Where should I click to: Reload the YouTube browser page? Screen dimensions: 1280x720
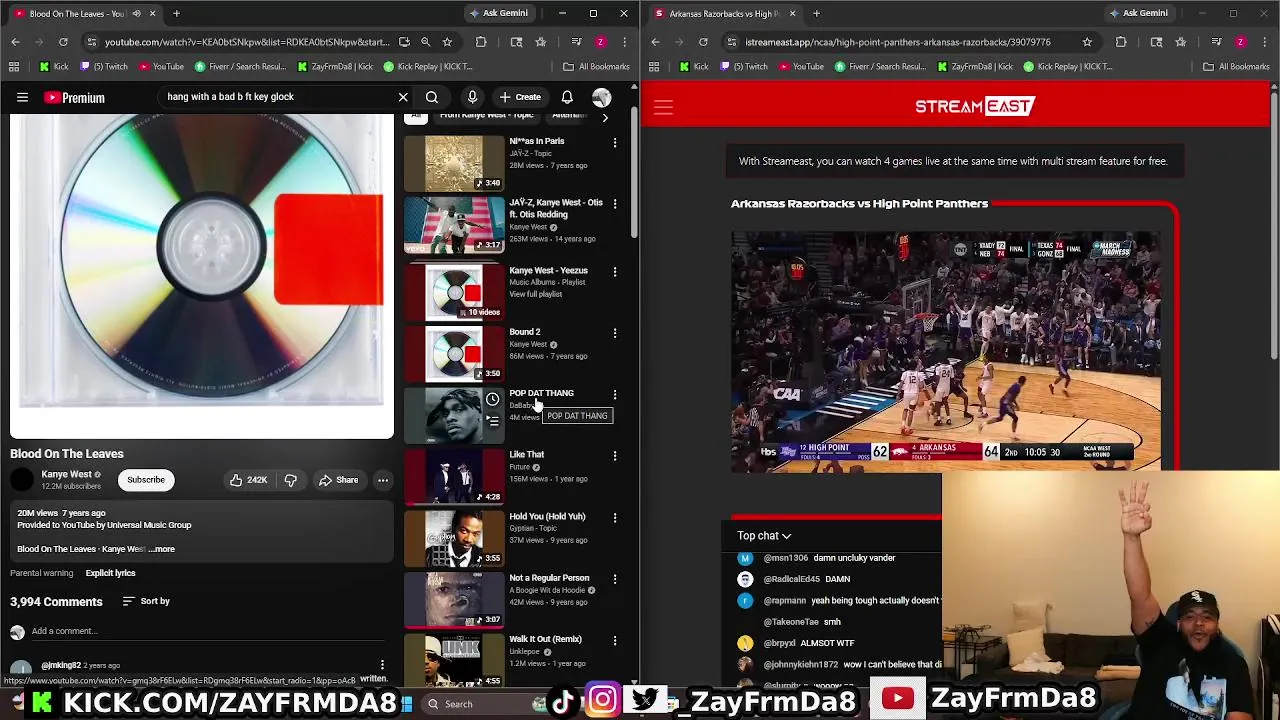[x=63, y=42]
